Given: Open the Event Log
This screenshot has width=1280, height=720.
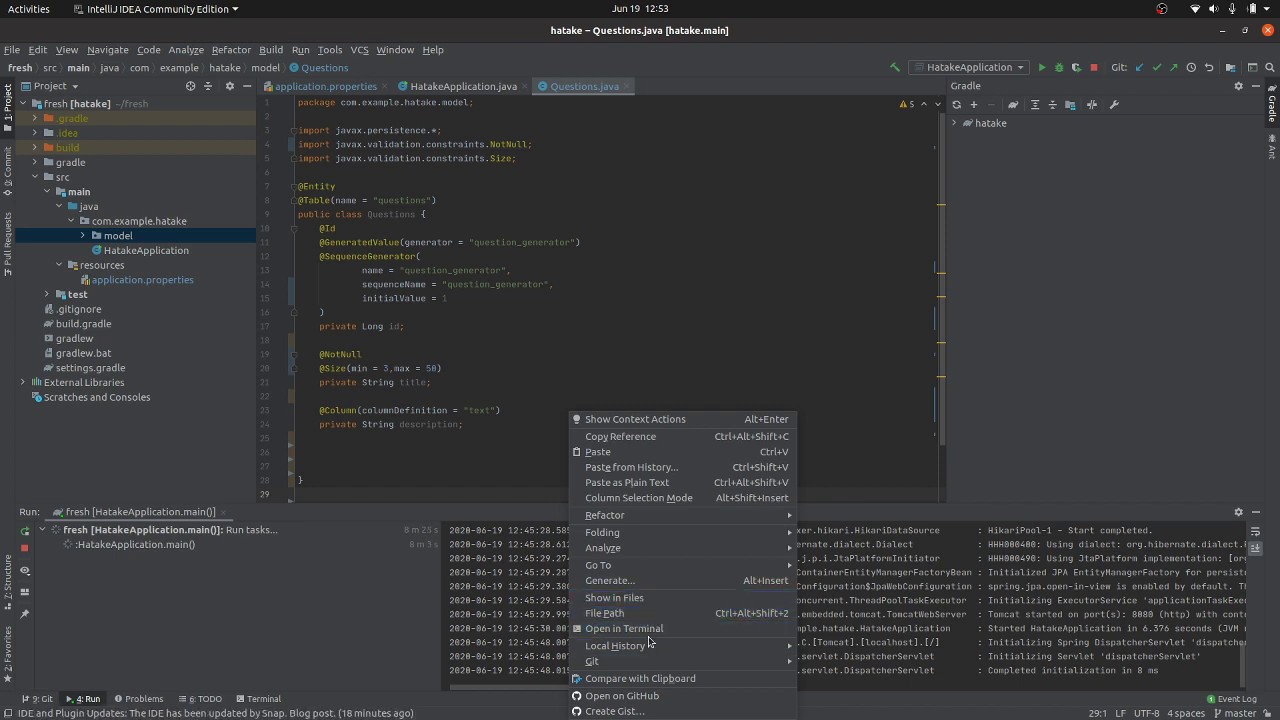Looking at the screenshot, I should (x=1231, y=699).
